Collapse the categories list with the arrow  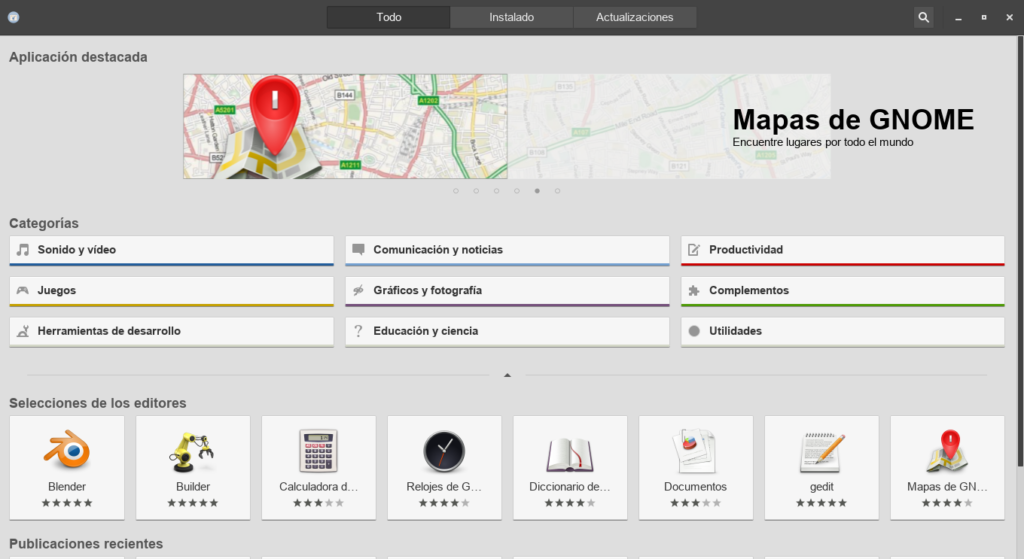click(x=507, y=375)
